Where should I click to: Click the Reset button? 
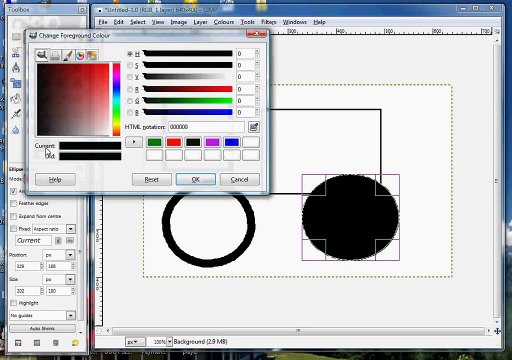point(152,179)
